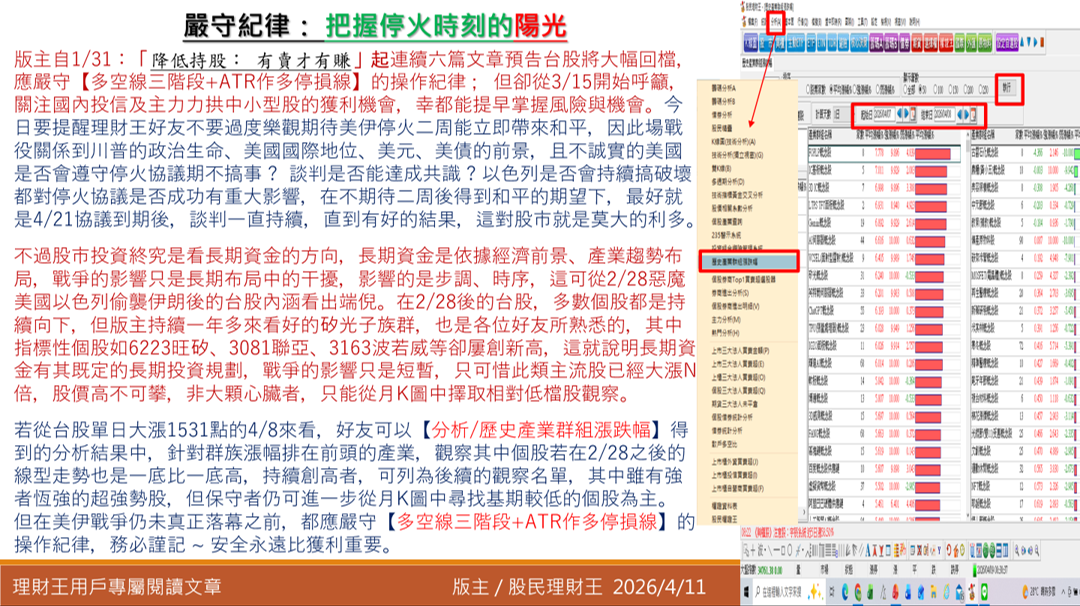Open the purple 籌碼B toolbar button
Screen dimensions: 1080x606
(x=891, y=43)
